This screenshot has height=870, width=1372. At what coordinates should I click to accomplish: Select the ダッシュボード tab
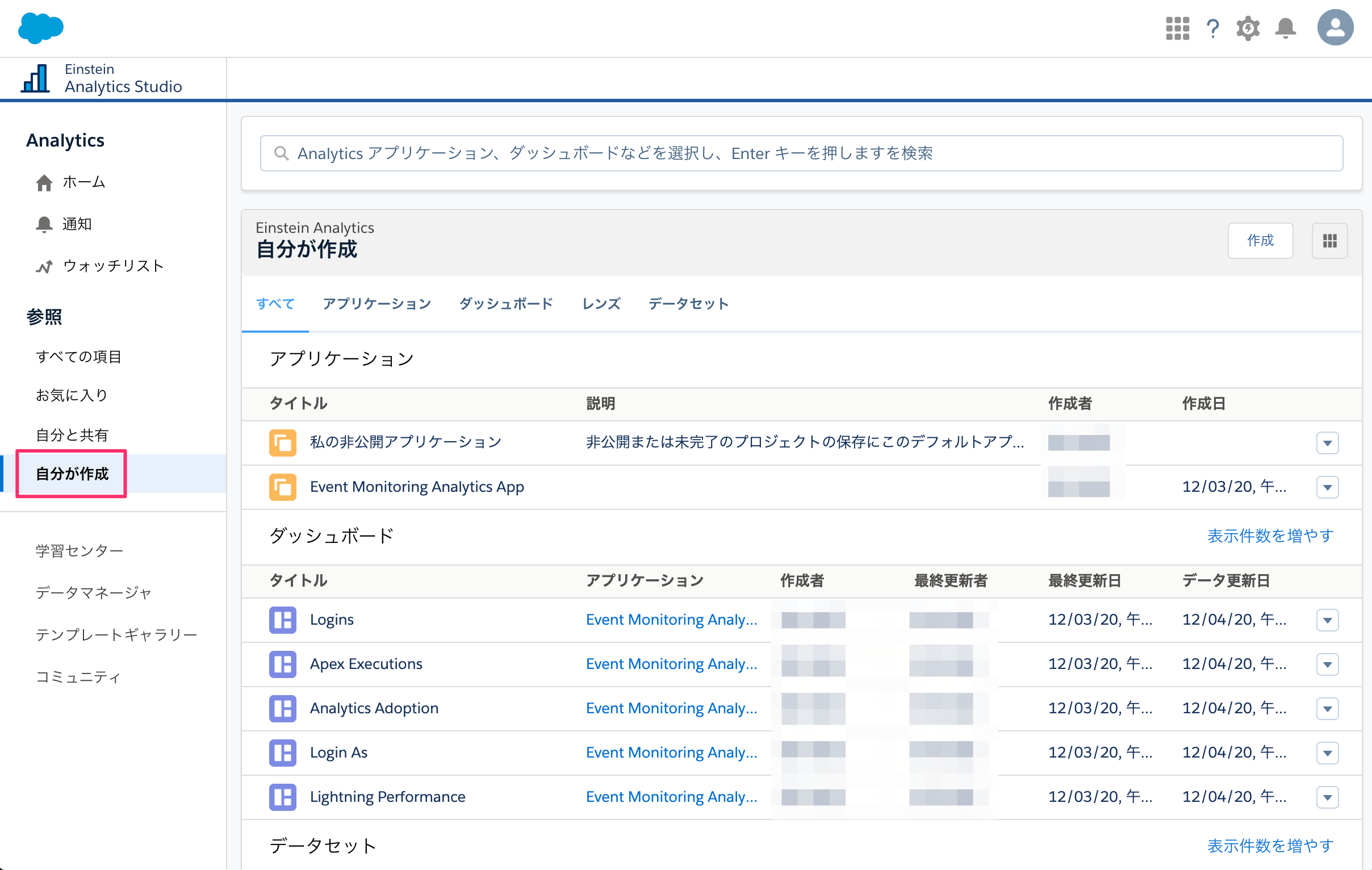point(506,304)
